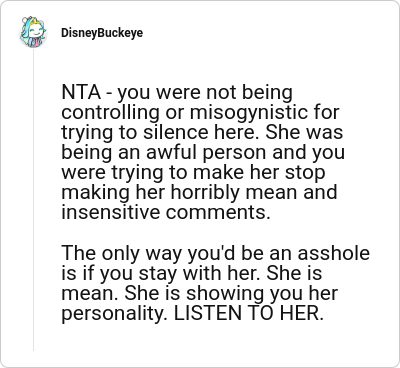Collapse the comment via the vertical thread line
Screen dimensions: 400x368
tap(33, 200)
